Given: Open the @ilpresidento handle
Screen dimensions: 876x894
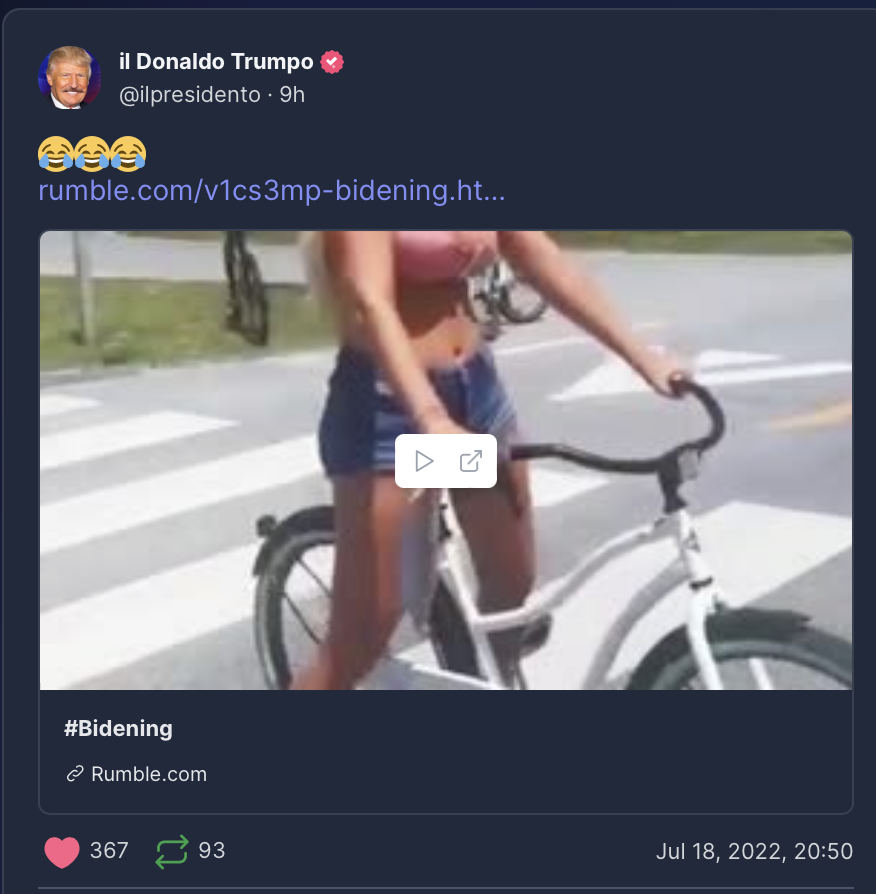Looking at the screenshot, I should (x=189, y=95).
